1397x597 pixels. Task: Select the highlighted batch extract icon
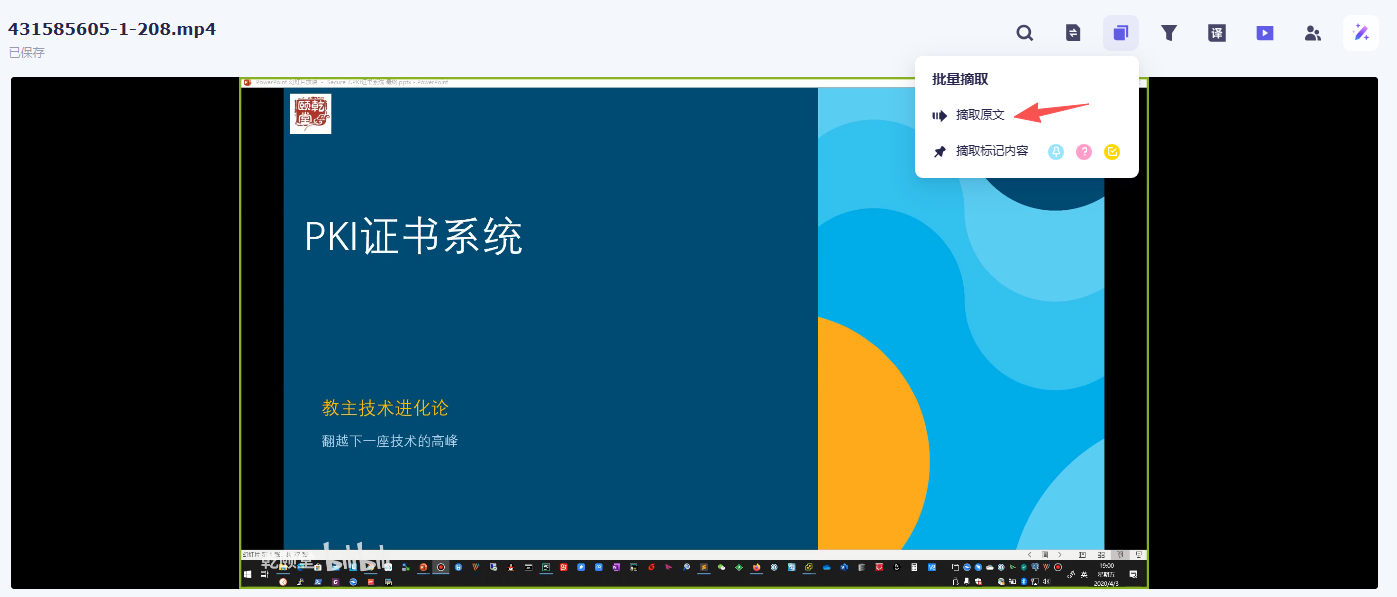[x=1120, y=32]
